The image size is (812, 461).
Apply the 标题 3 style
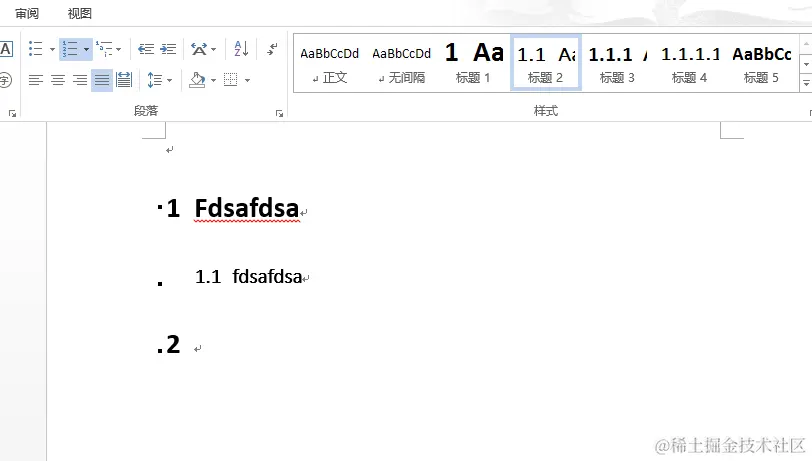pyautogui.click(x=617, y=63)
